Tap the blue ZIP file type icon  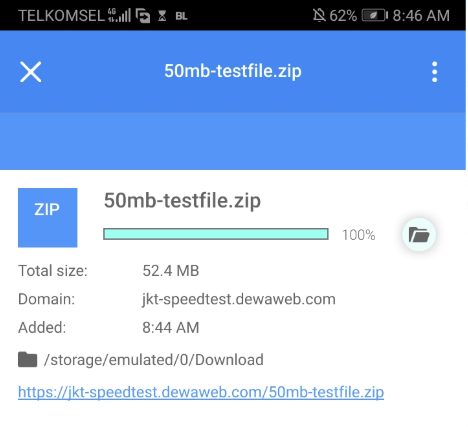click(x=48, y=218)
